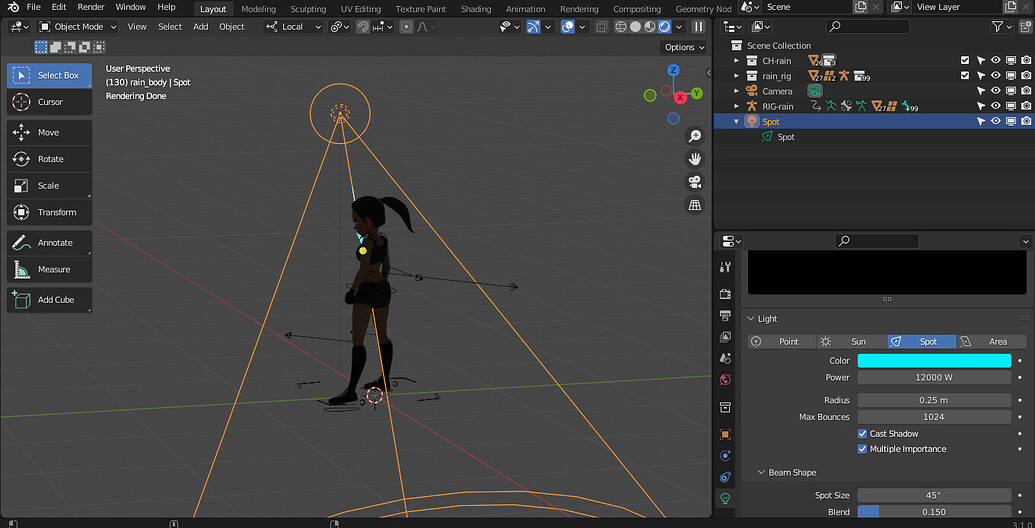The image size is (1035, 528).
Task: Choose the Annotate tool
Action: tap(50, 243)
